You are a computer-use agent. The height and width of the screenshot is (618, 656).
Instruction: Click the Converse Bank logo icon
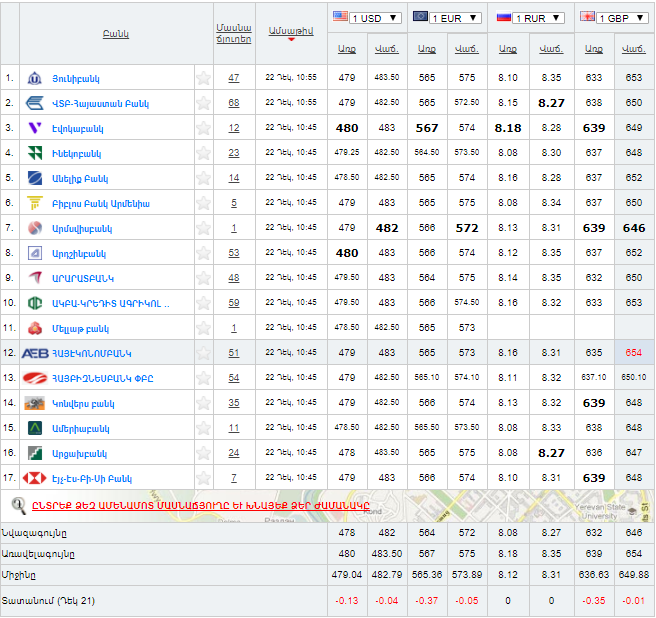34,403
